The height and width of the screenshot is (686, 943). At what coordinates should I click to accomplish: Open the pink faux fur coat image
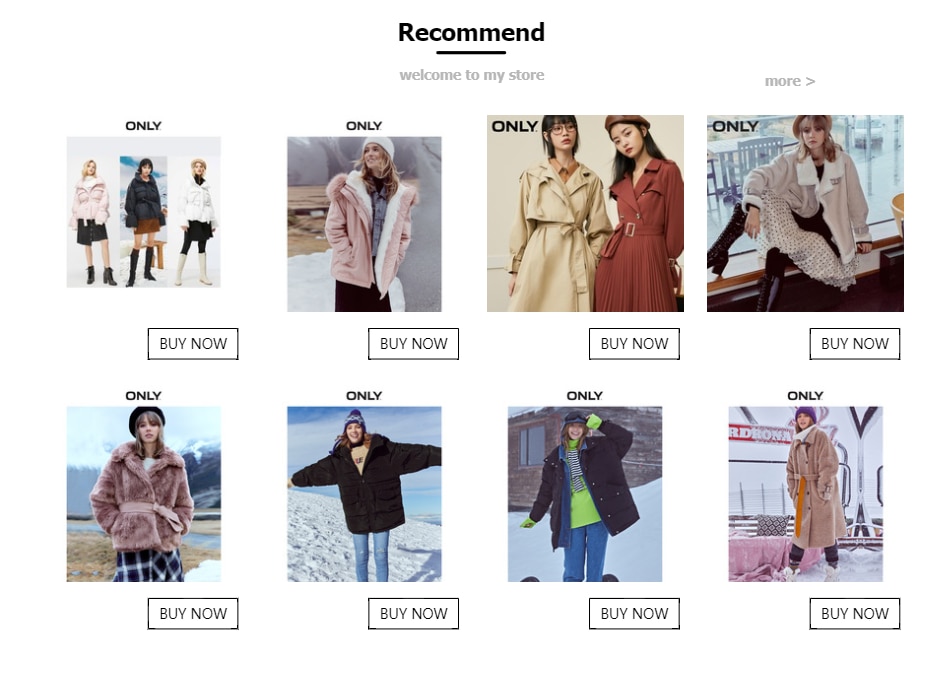pyautogui.click(x=144, y=494)
